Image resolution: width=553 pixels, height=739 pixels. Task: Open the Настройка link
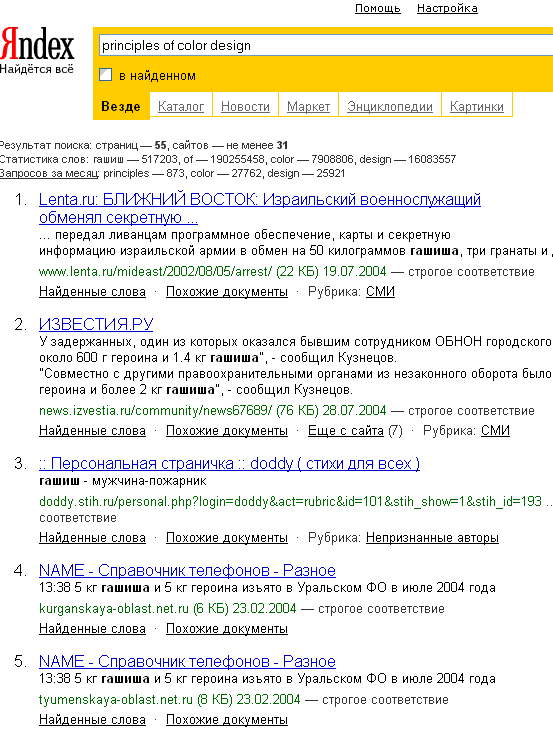pos(447,8)
